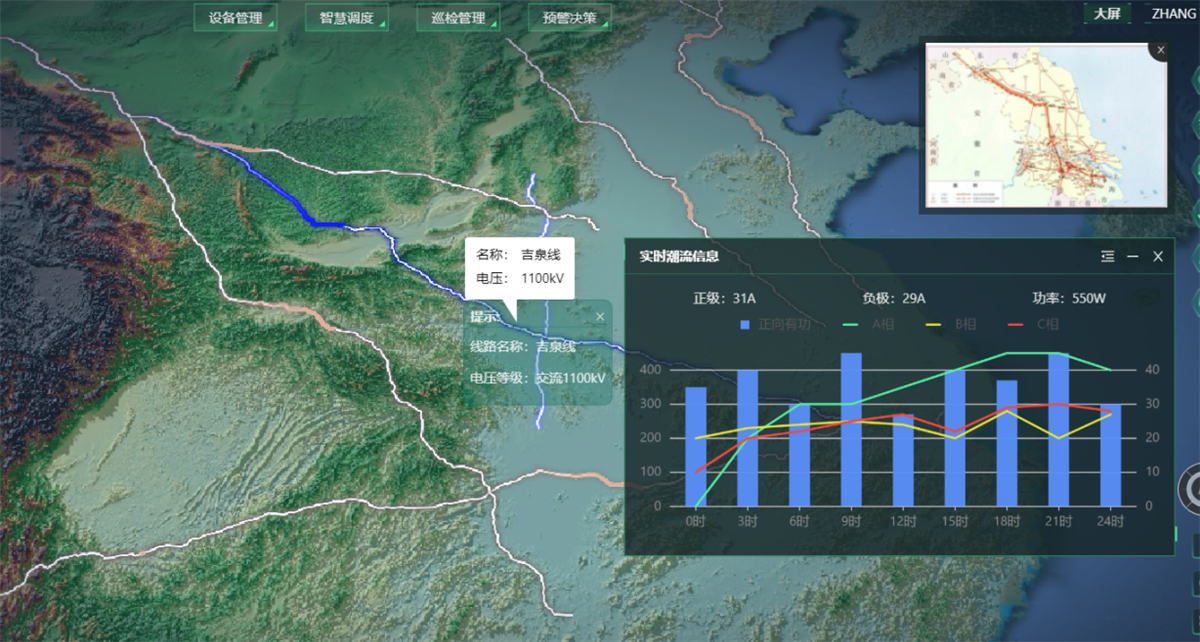
Task: Open the 巡检管理 dropdown
Action: (458, 18)
